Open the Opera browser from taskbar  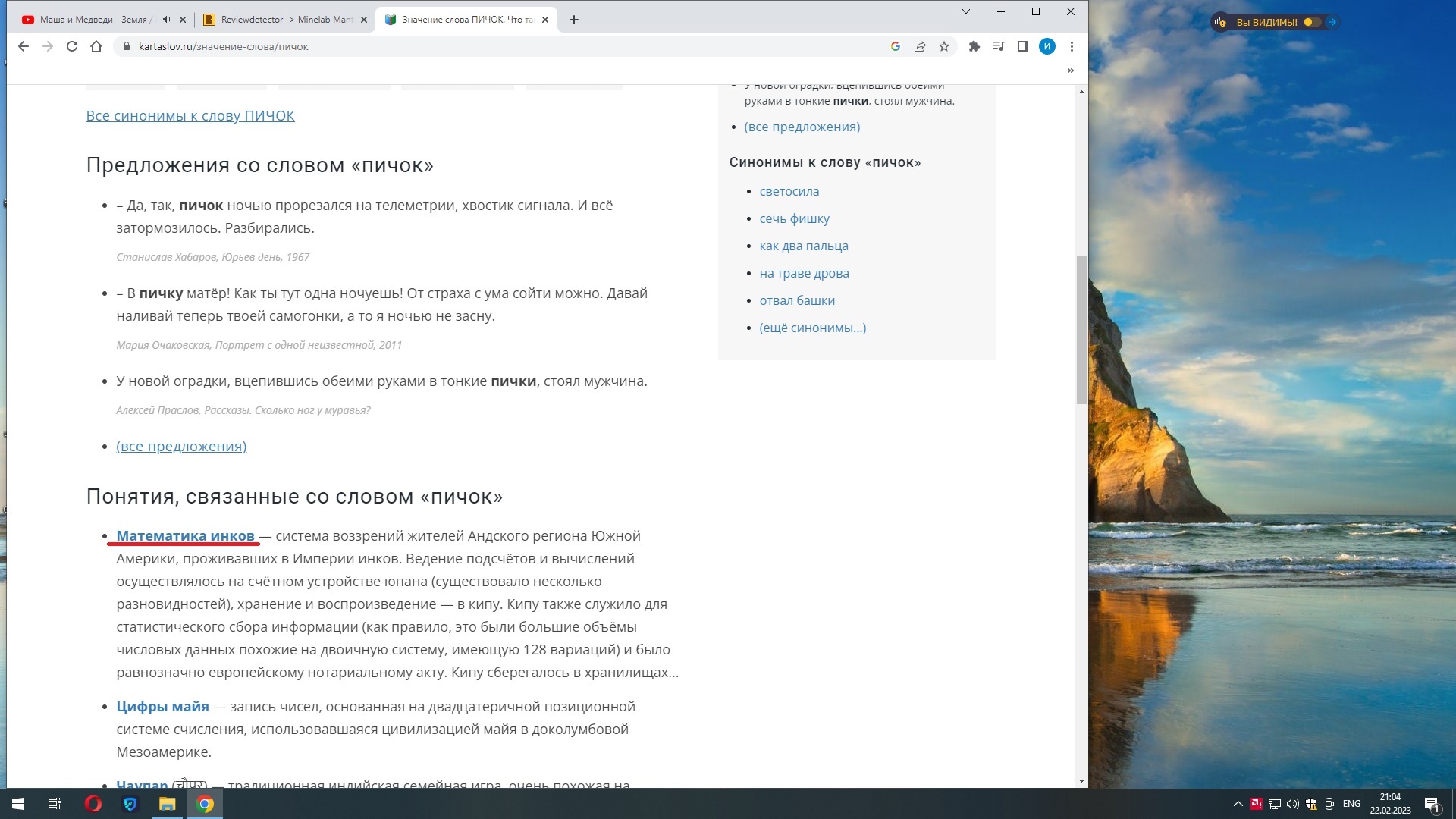coord(93,804)
